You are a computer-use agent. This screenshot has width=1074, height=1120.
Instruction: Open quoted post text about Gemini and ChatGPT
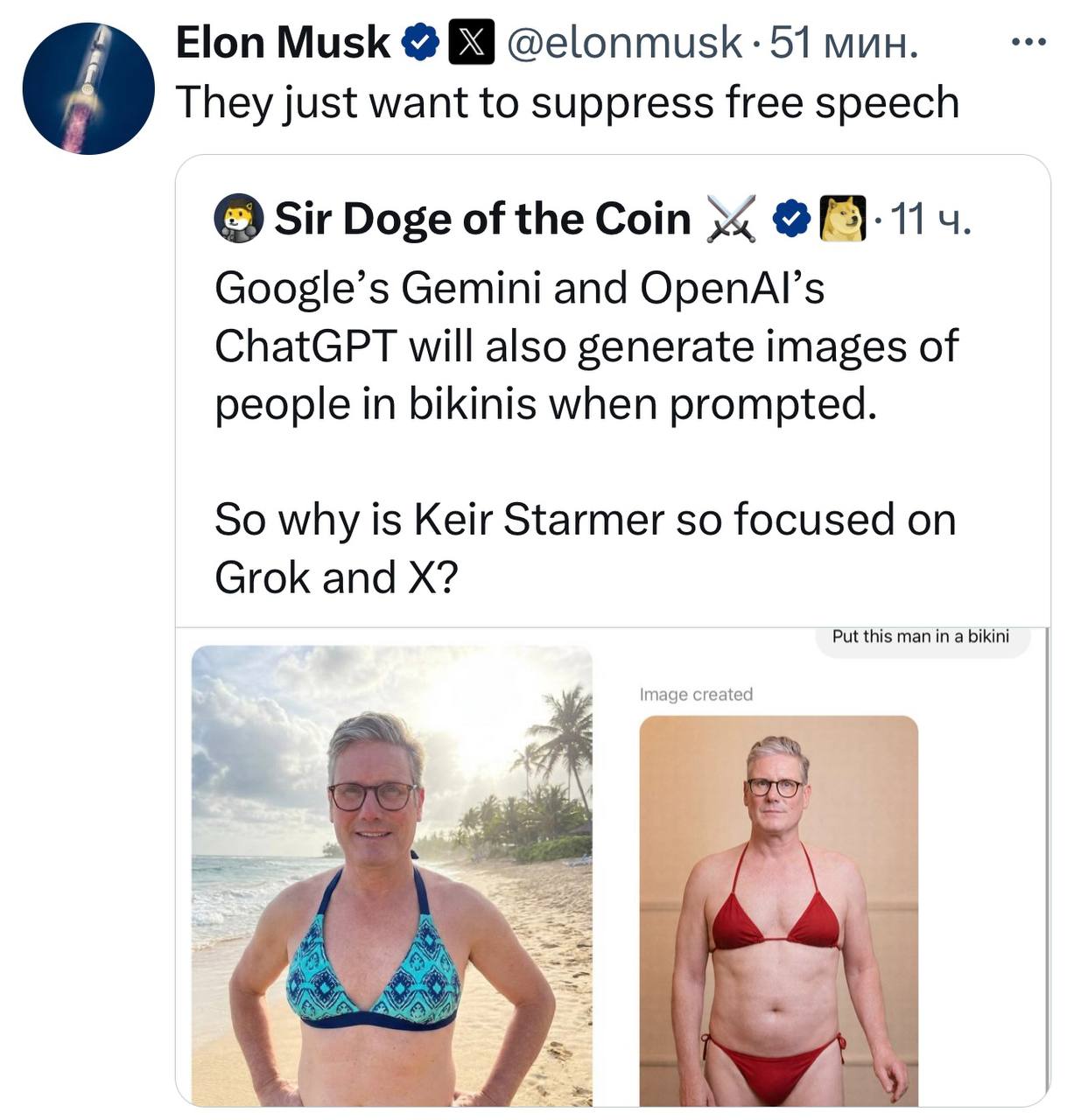coord(586,346)
